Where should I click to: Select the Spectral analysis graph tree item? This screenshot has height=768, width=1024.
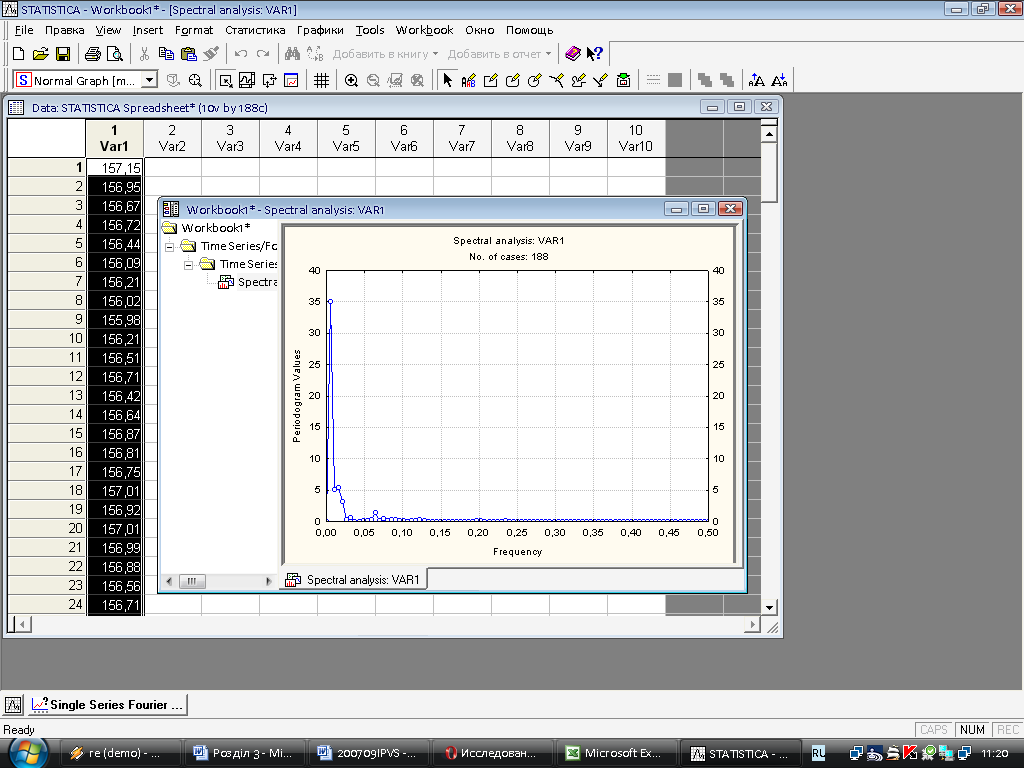(256, 282)
